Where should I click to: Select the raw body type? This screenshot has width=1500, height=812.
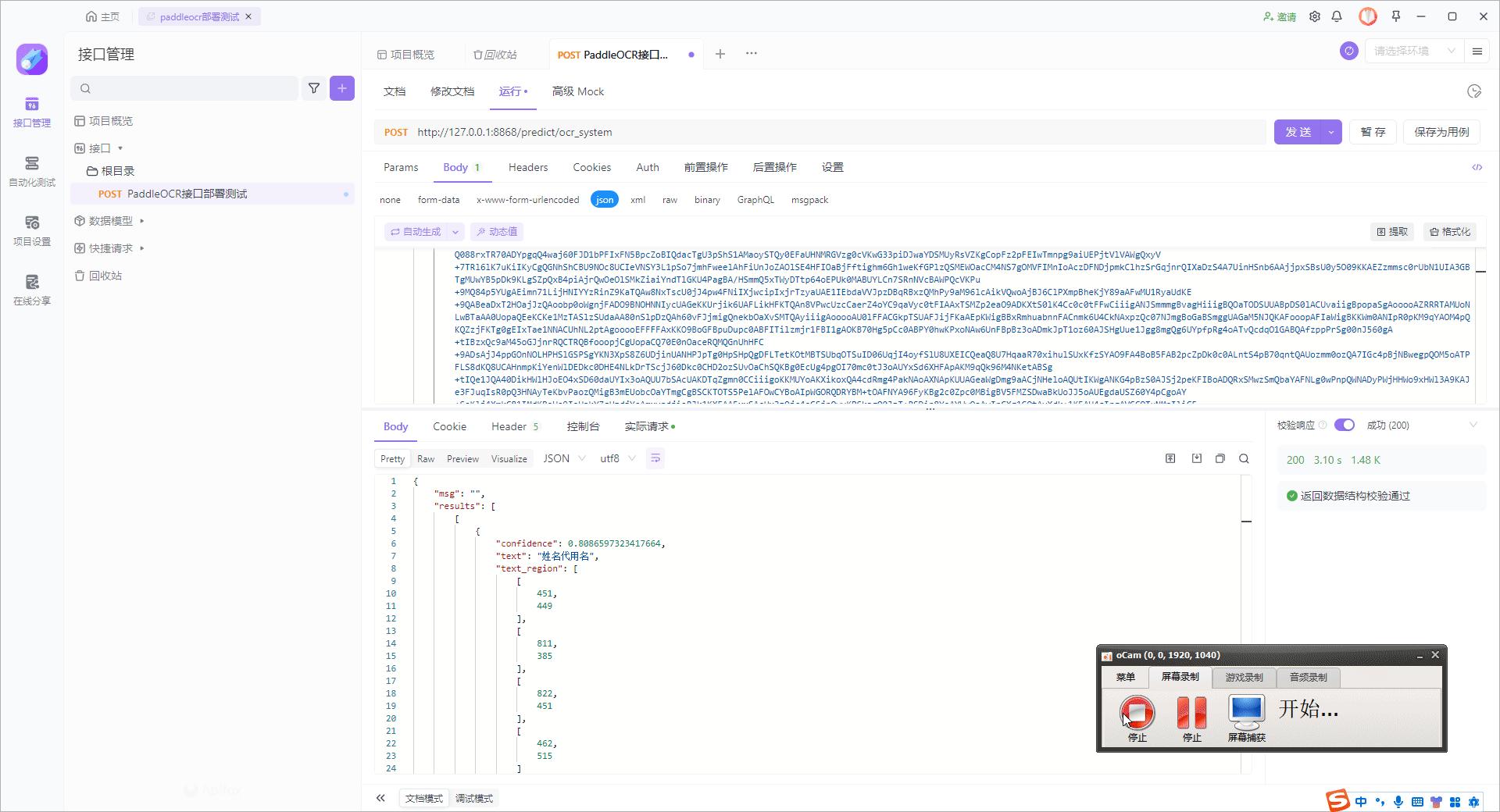[x=670, y=200]
